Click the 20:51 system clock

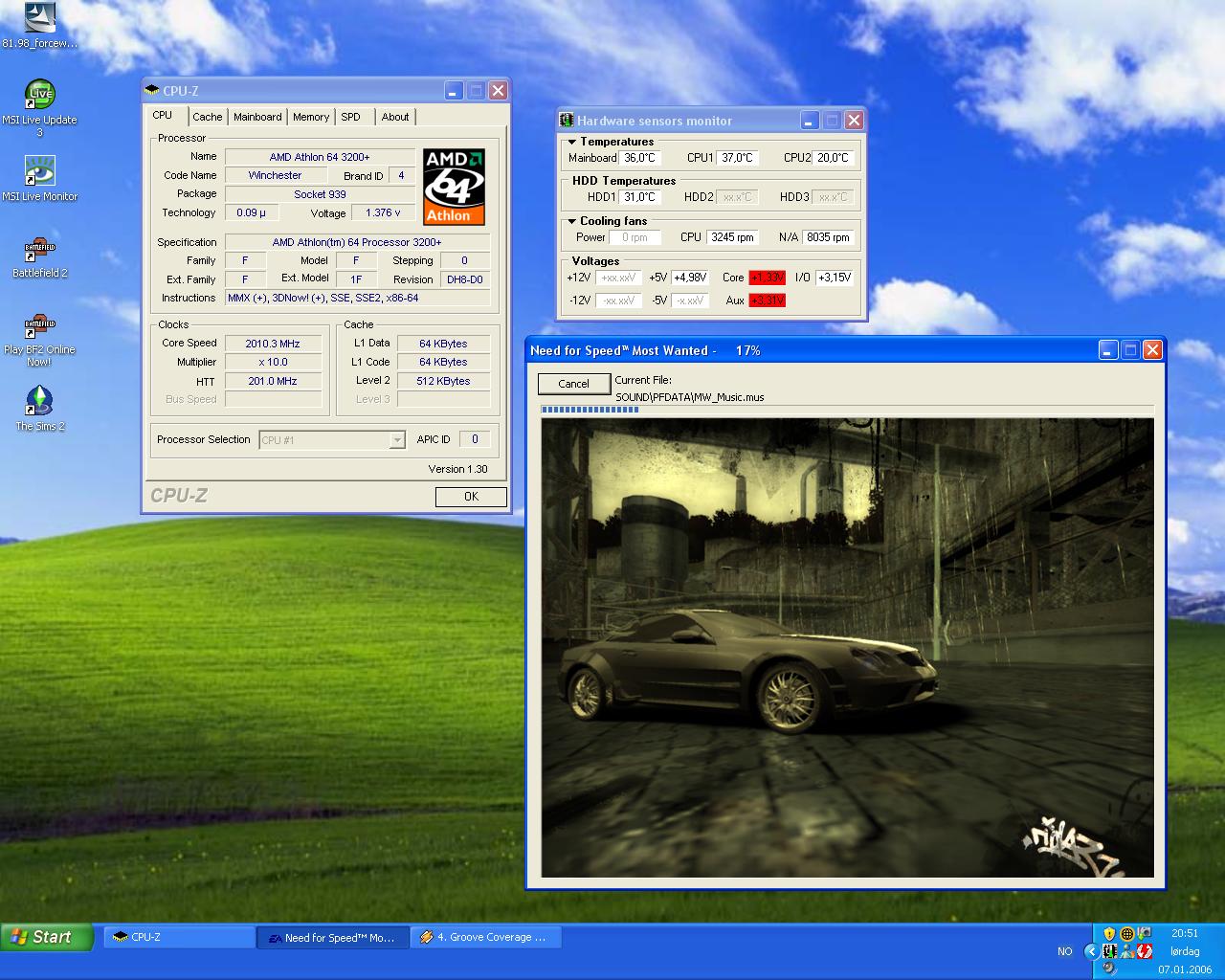point(1185,933)
